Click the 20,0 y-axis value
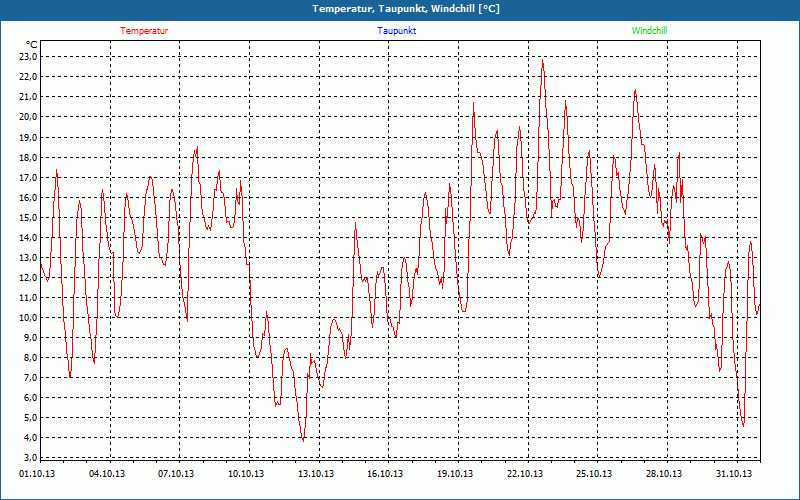 coord(29,117)
